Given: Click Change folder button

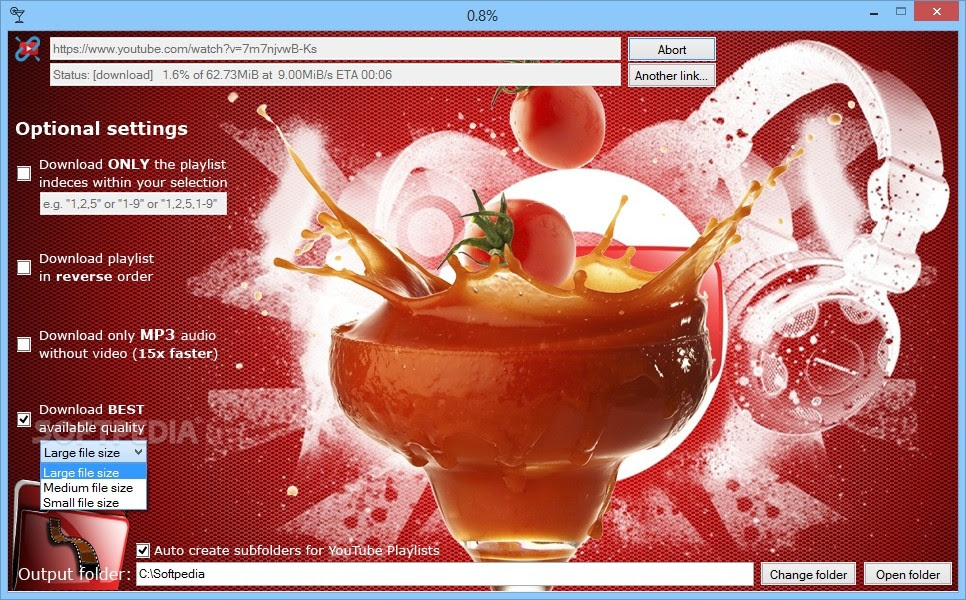Looking at the screenshot, I should [808, 575].
